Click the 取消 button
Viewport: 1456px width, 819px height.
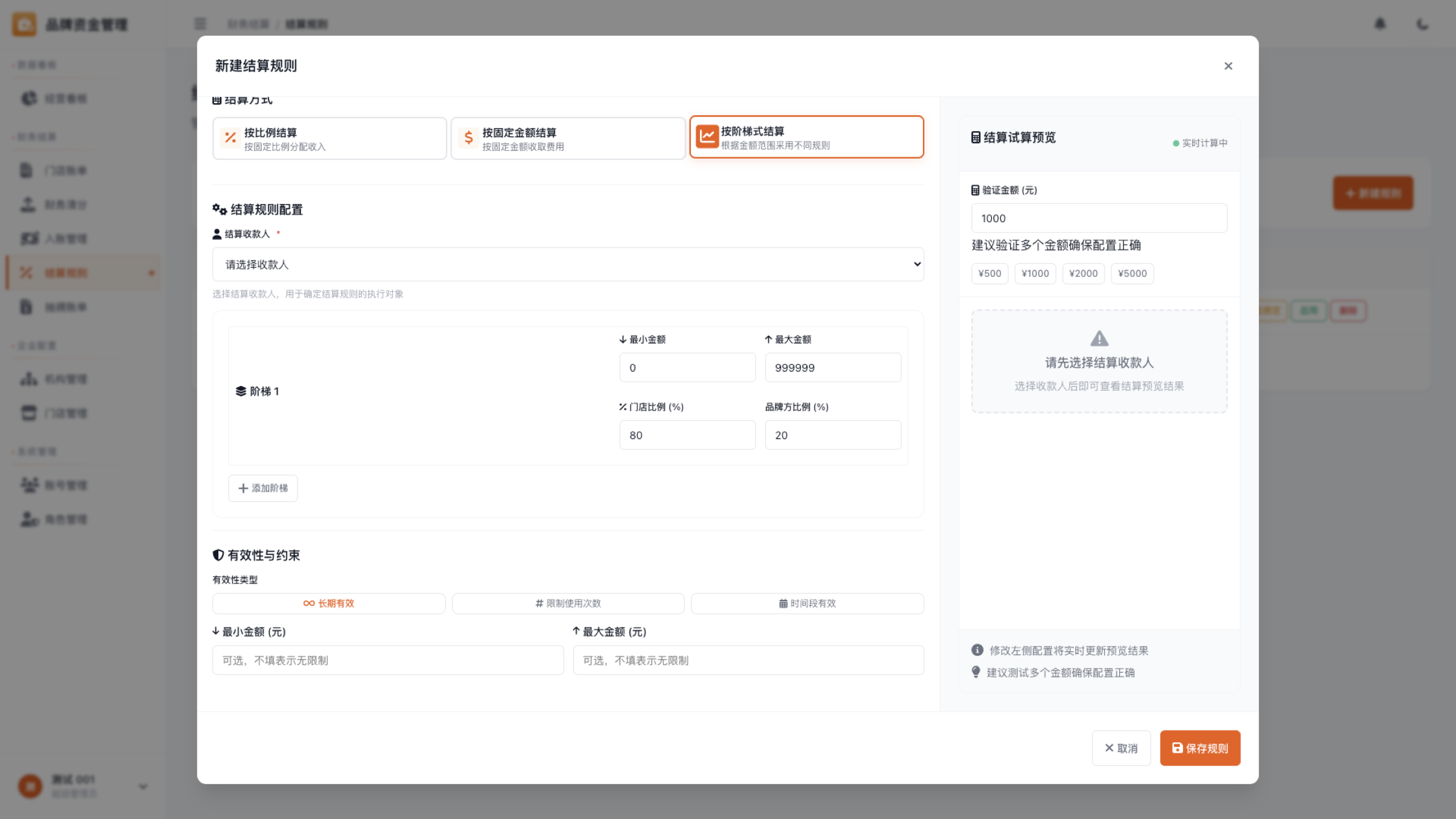click(1121, 748)
